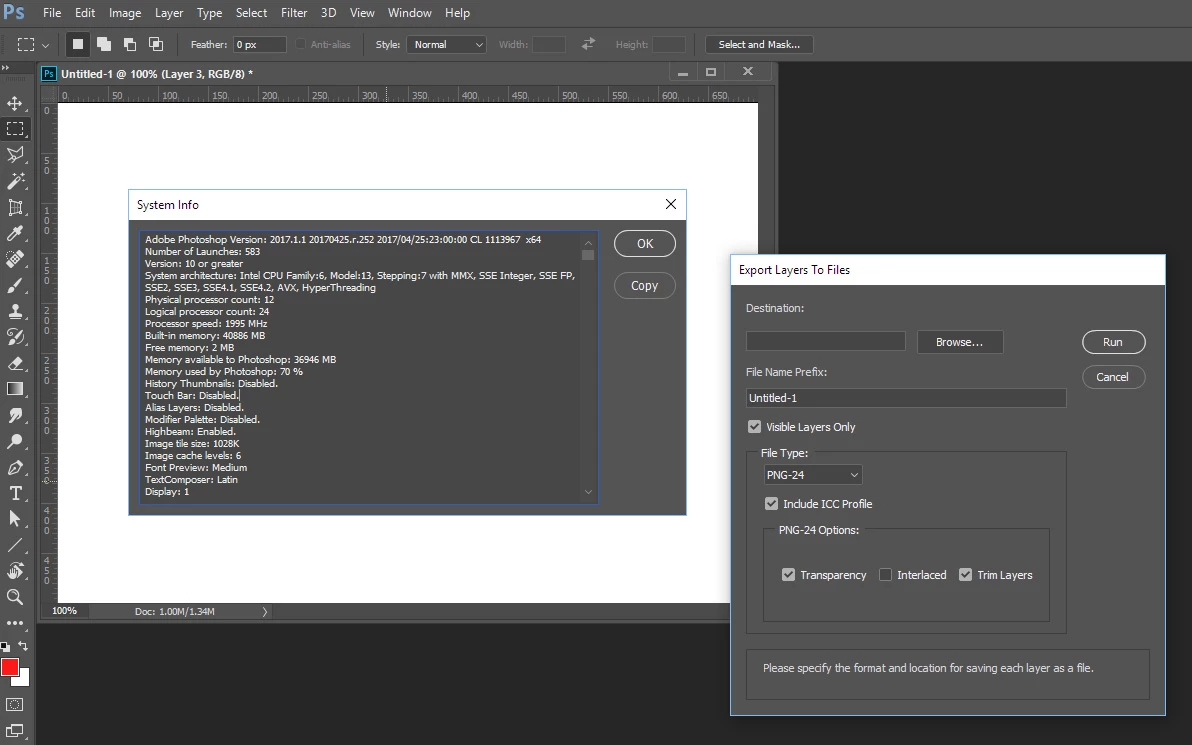Select the Pen tool
The image size is (1192, 745).
tap(14, 467)
